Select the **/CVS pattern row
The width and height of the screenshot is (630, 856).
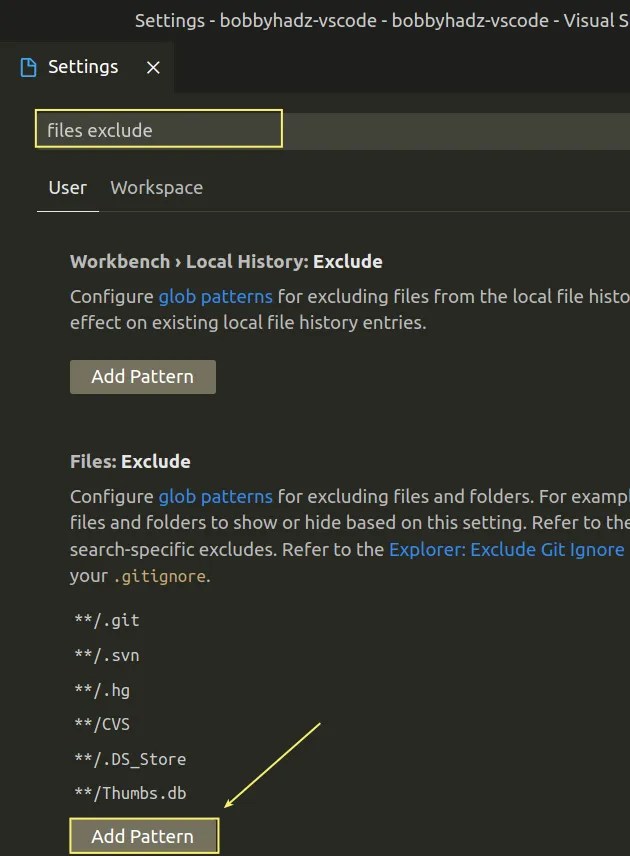pos(102,724)
